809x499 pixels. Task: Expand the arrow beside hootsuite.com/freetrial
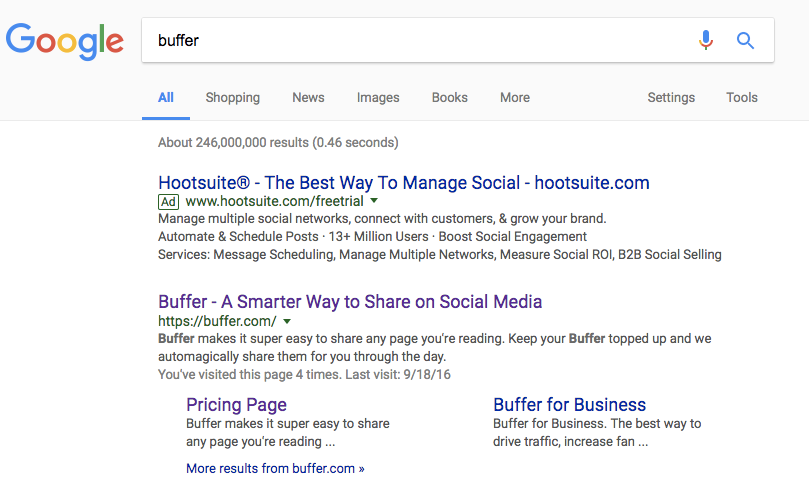375,201
